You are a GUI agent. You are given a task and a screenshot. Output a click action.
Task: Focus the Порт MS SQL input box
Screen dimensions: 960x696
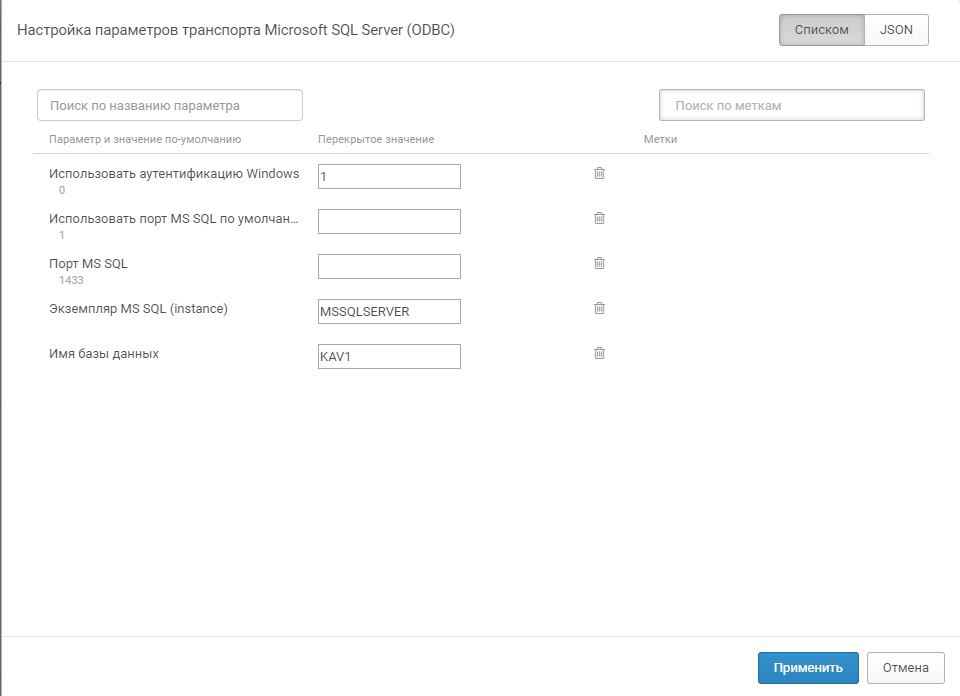[389, 266]
